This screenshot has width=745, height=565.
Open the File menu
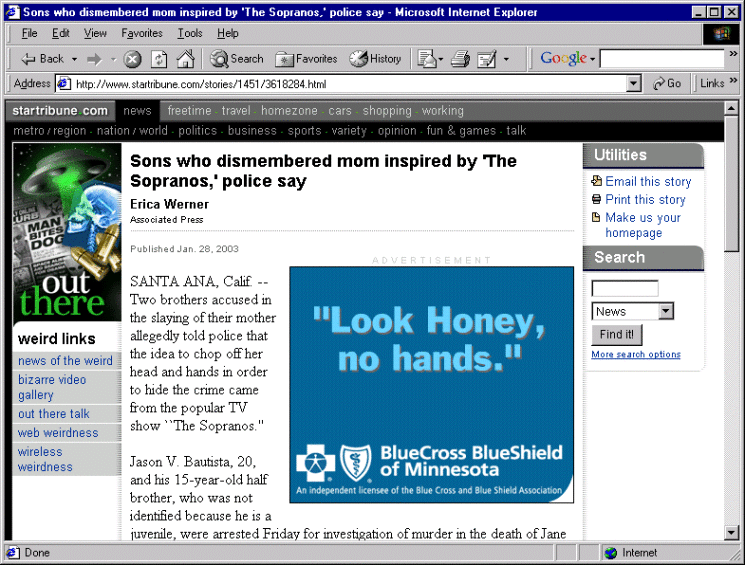click(29, 33)
